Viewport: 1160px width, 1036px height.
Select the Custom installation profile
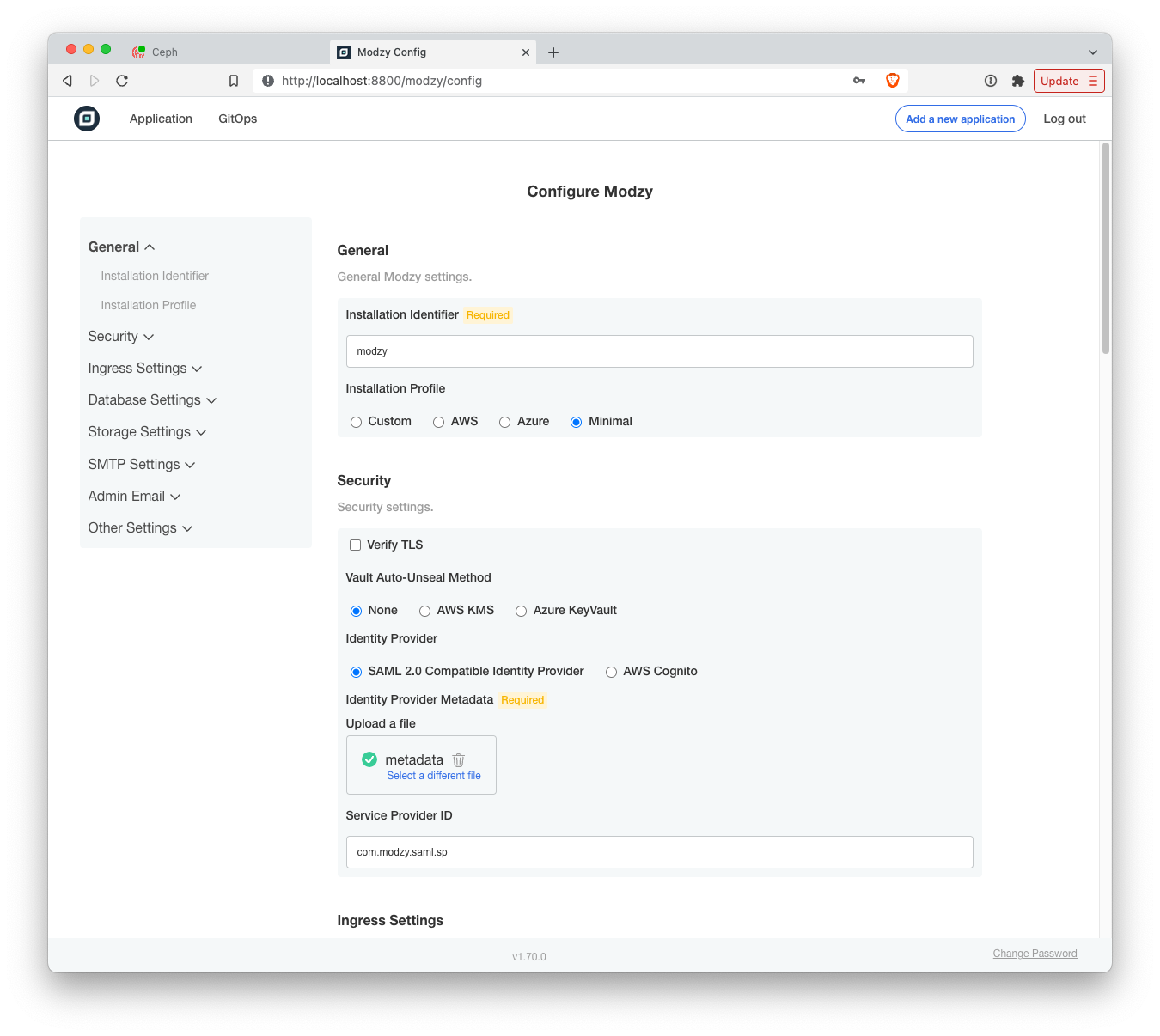[356, 422]
